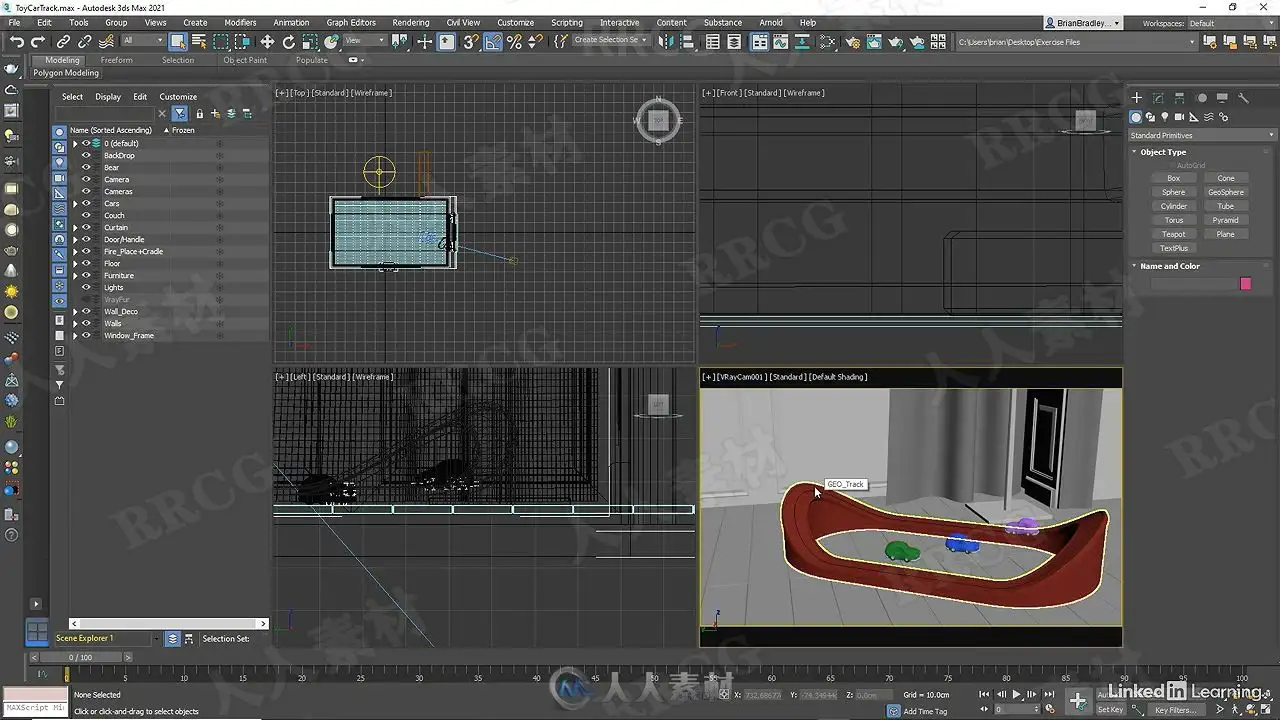Open the Rendering menu
Image resolution: width=1280 pixels, height=720 pixels.
(x=410, y=22)
